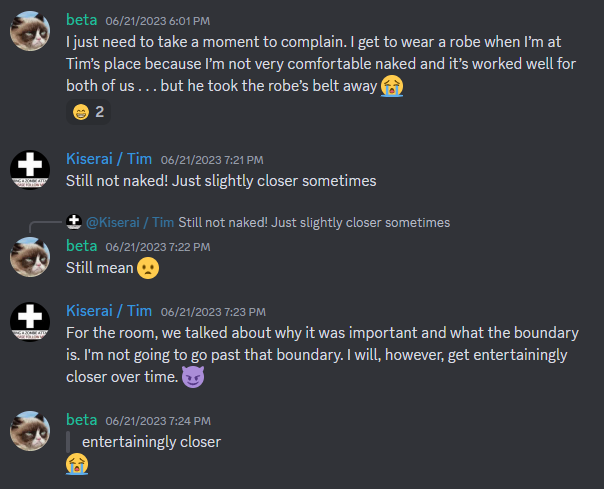The height and width of the screenshot is (489, 604).
Task: Click beta's username on the 7:22 PM message
Action: coord(82,246)
